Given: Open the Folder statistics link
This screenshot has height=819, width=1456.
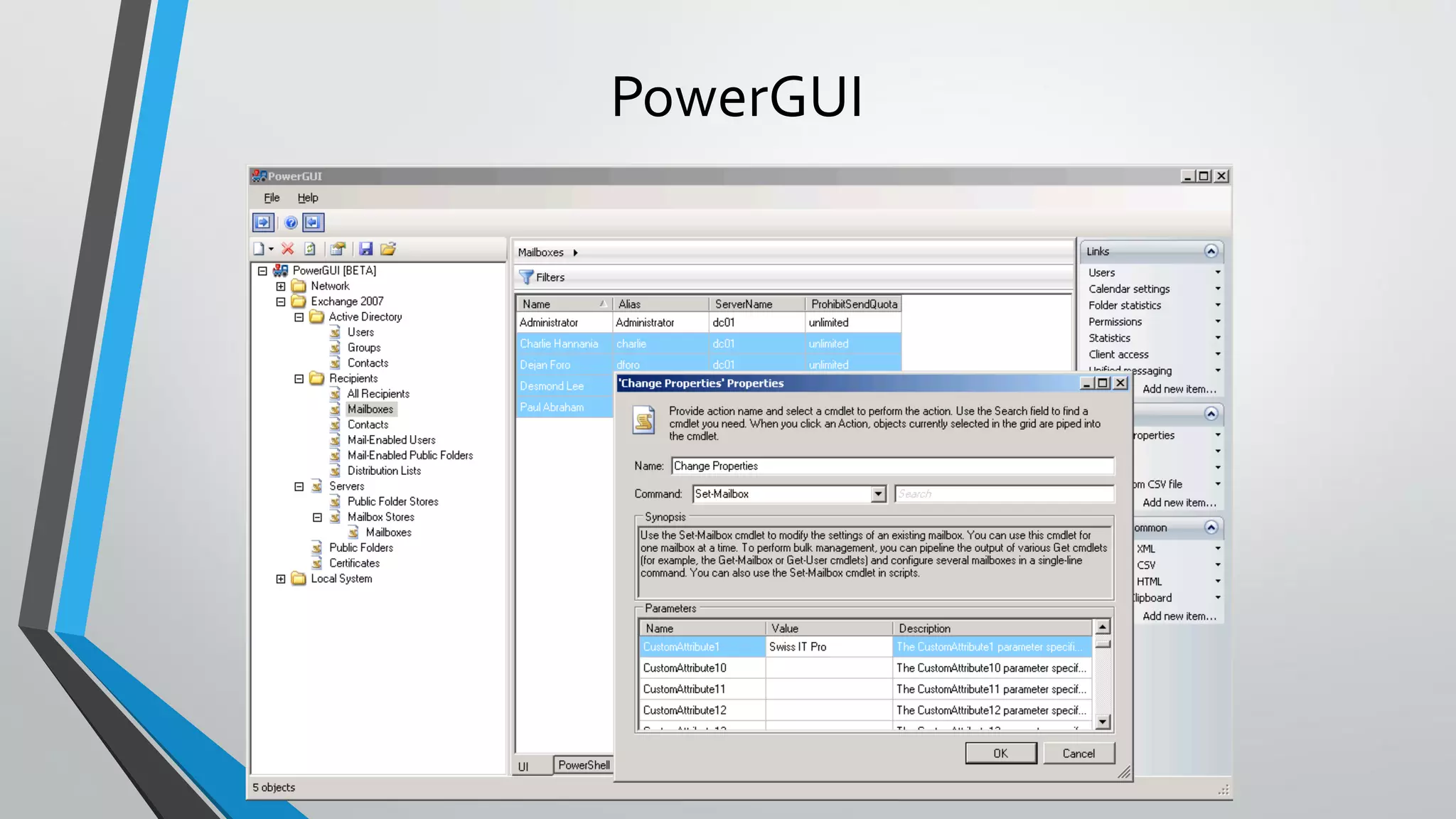Looking at the screenshot, I should [1125, 305].
